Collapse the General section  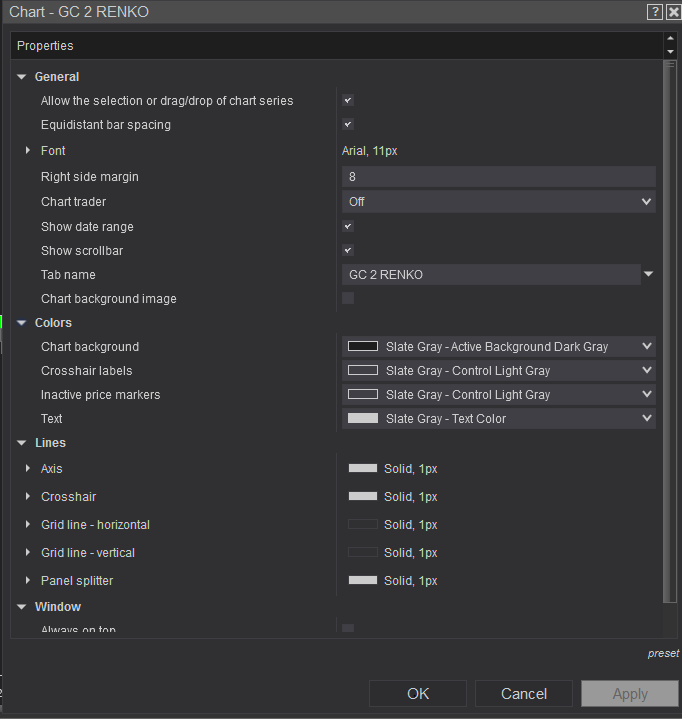pyautogui.click(x=22, y=77)
